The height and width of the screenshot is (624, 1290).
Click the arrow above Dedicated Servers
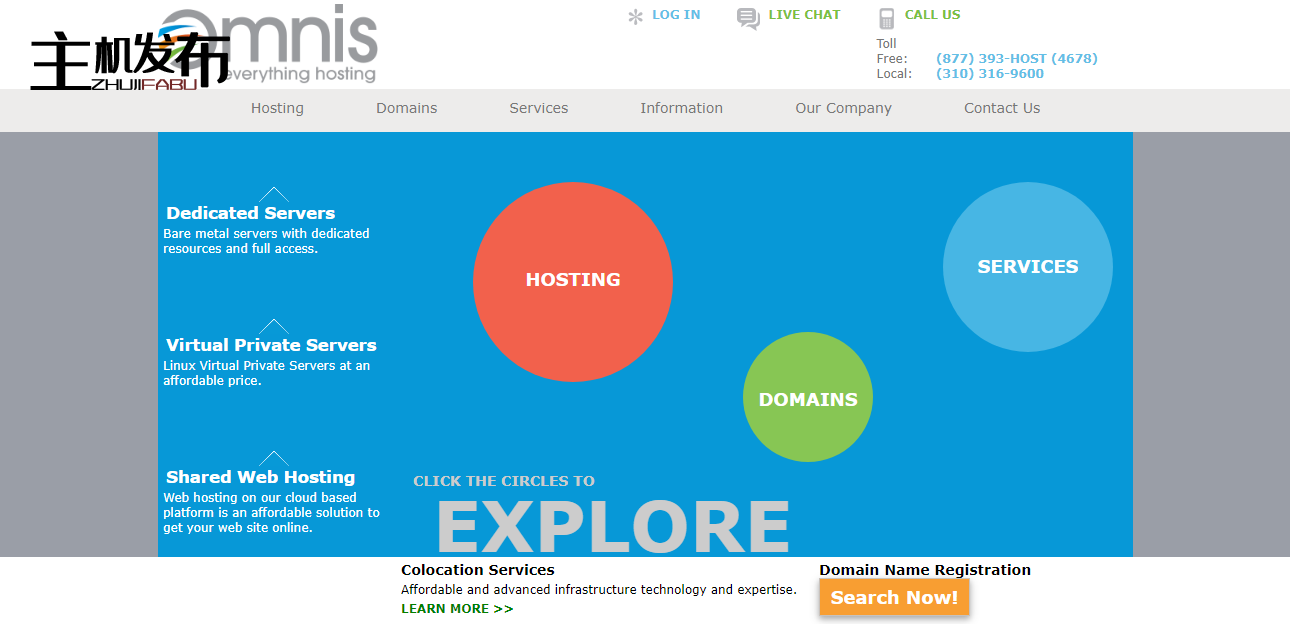[x=273, y=194]
